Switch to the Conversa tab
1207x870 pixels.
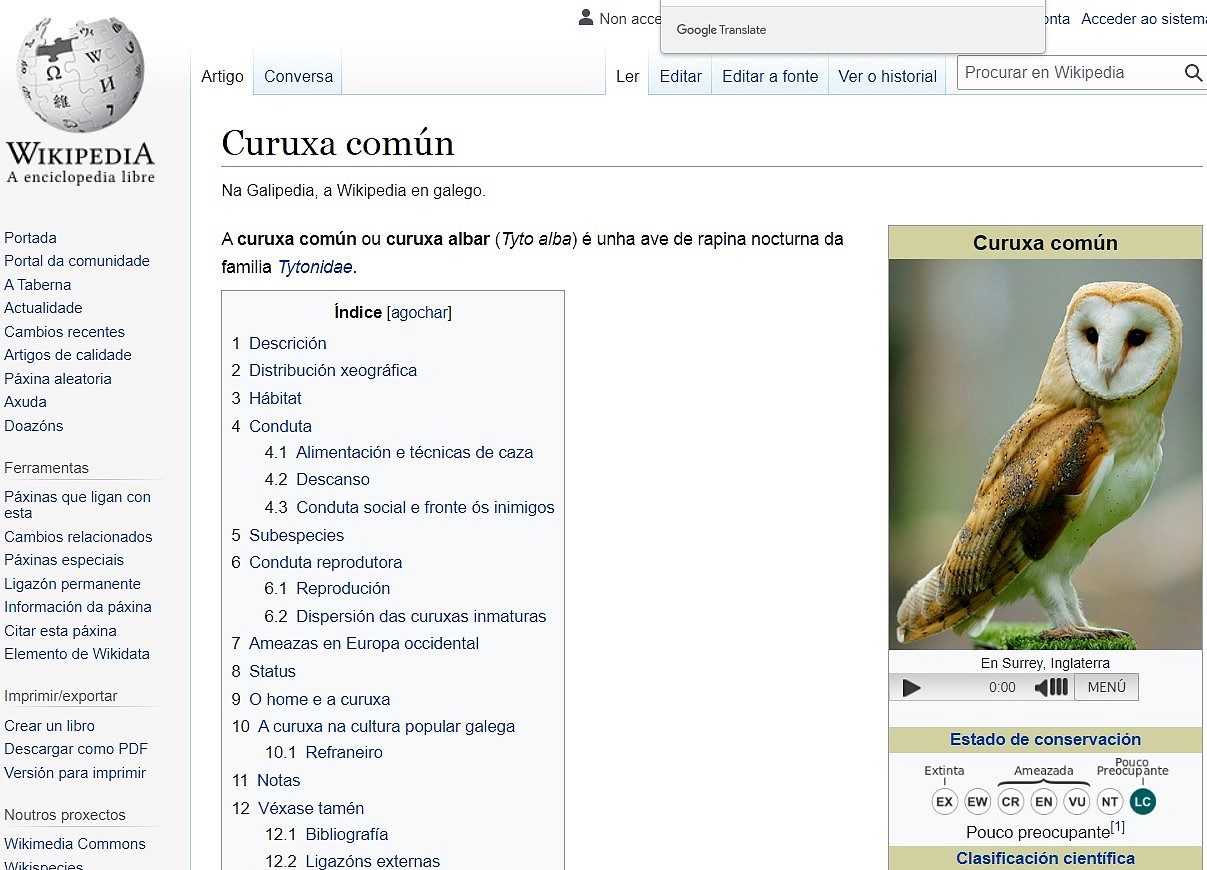click(298, 76)
